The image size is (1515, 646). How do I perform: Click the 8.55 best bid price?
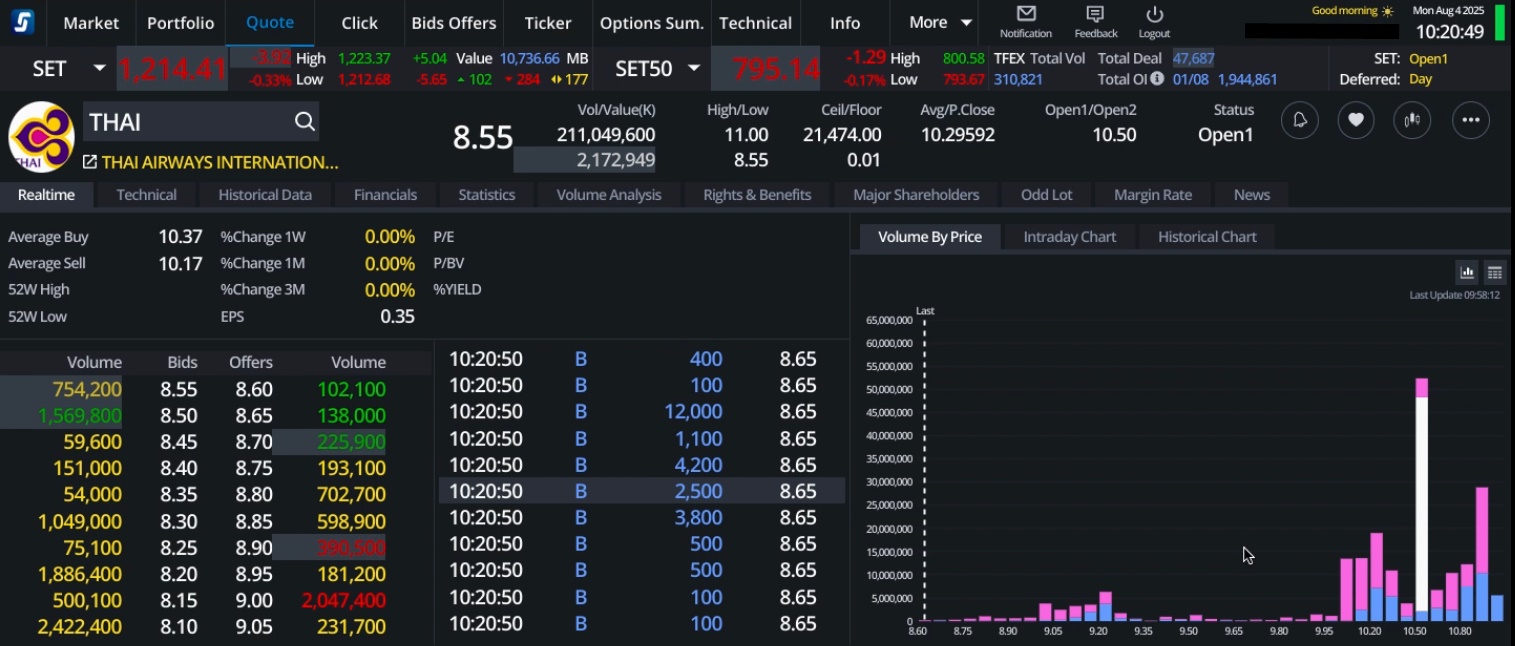[179, 389]
